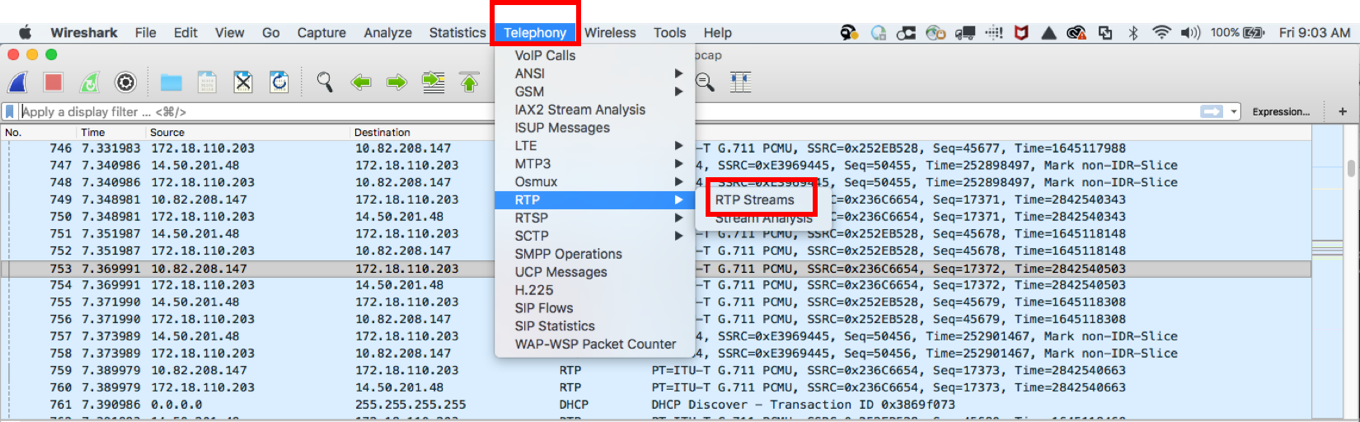Image resolution: width=1360 pixels, height=422 pixels.
Task: Find a packet with the magnifier icon
Action: (x=325, y=82)
